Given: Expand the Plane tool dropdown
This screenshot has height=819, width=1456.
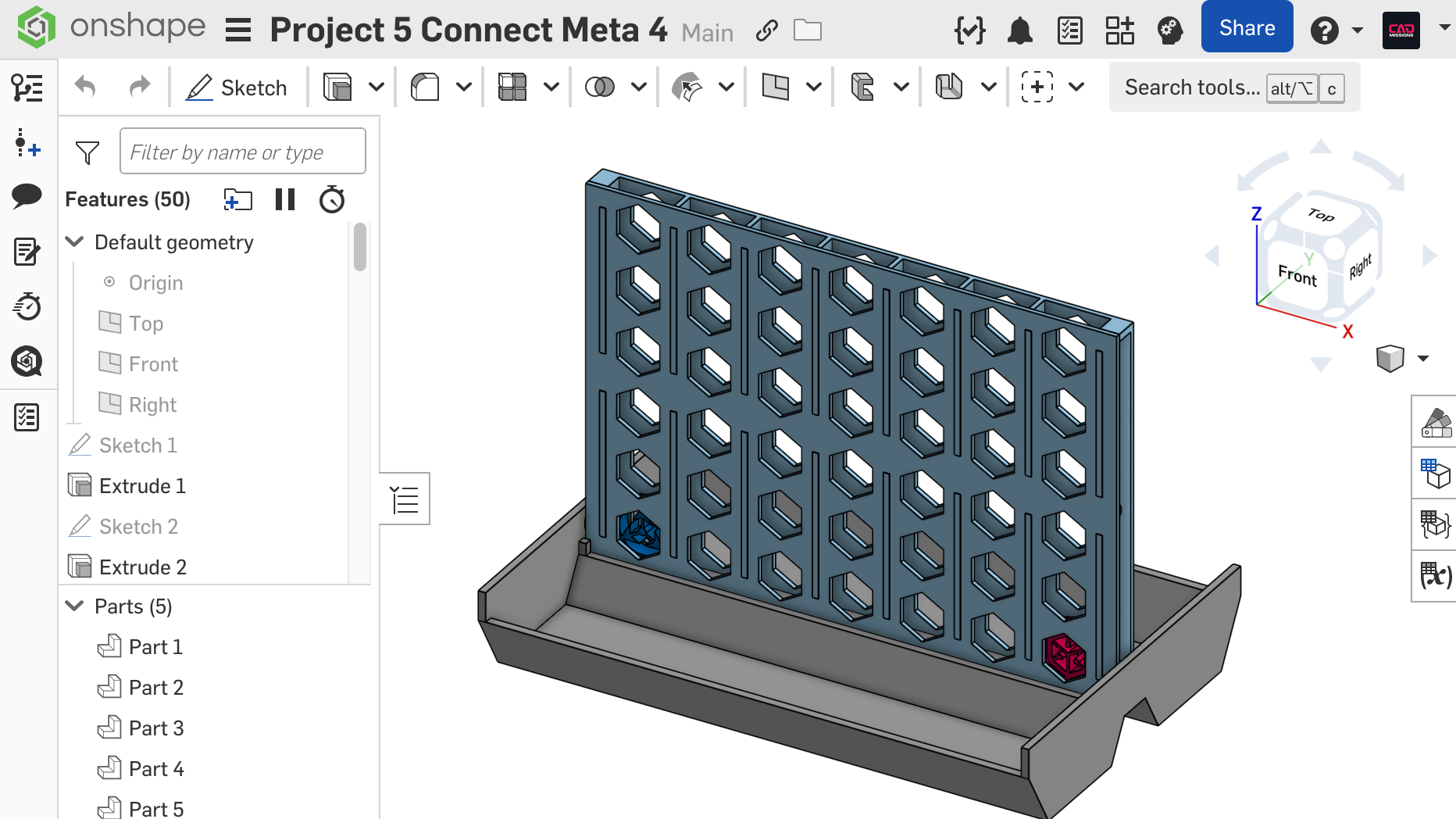Looking at the screenshot, I should coord(814,87).
